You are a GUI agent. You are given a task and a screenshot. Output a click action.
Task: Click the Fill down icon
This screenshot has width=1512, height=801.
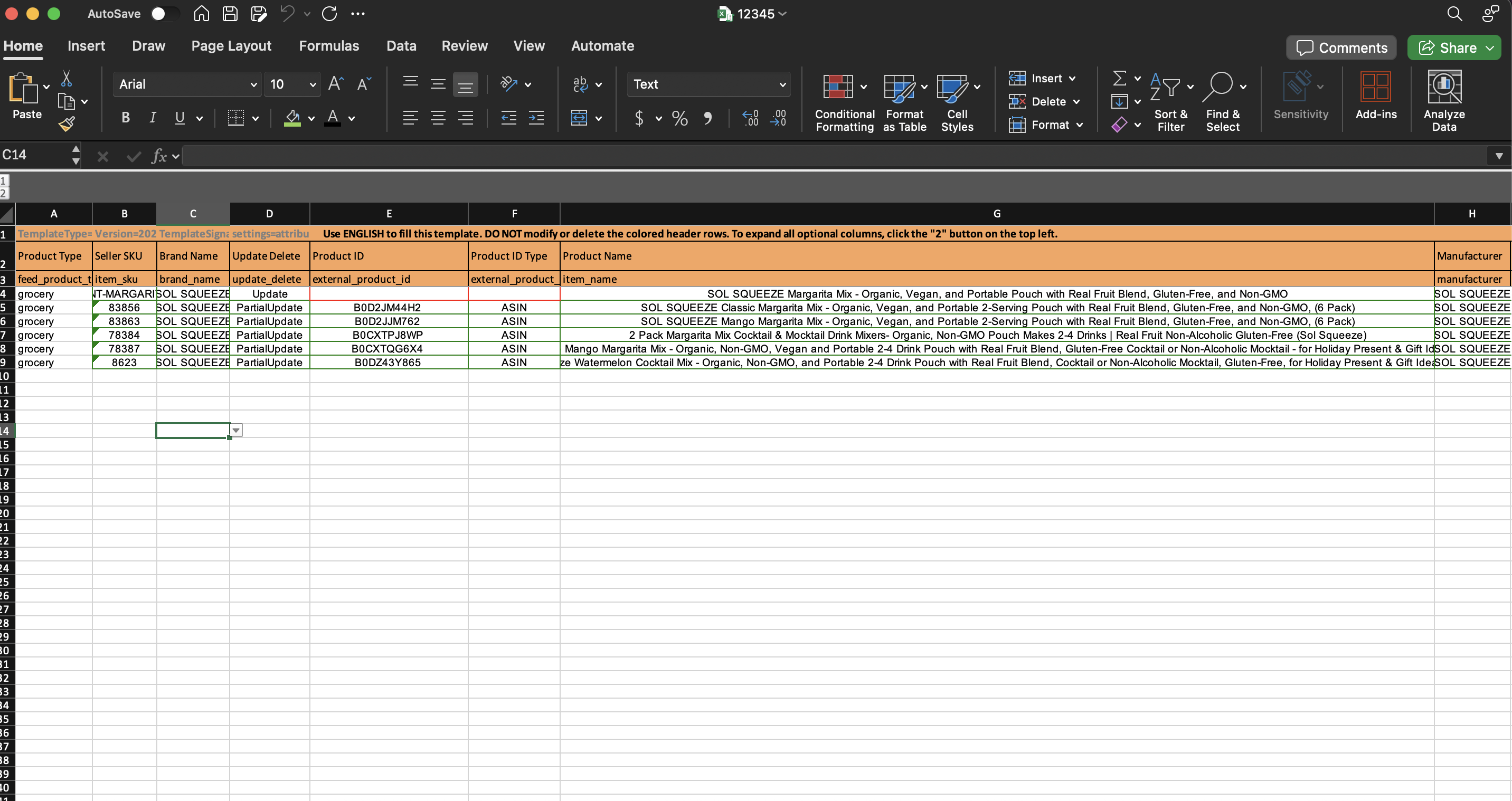[x=1119, y=101]
